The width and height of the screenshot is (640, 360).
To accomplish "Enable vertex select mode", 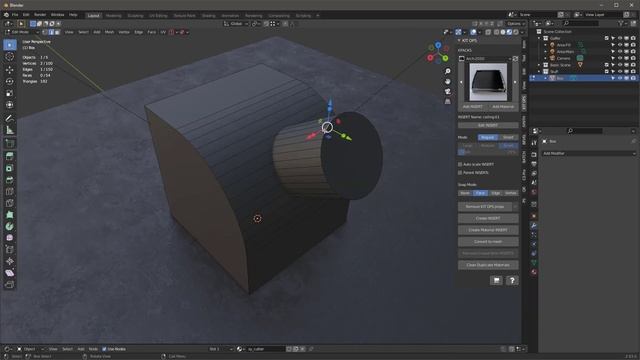I will (x=45, y=32).
